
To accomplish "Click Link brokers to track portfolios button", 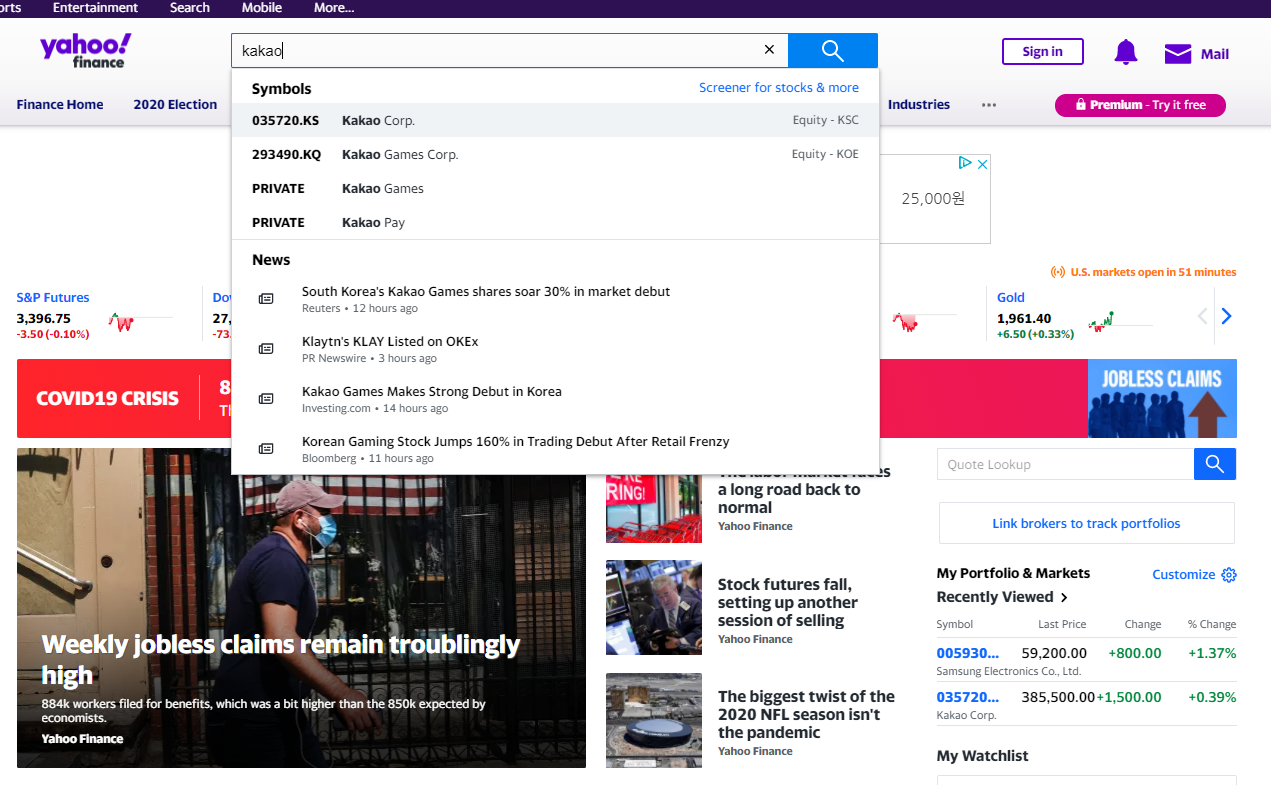I will click(1086, 523).
